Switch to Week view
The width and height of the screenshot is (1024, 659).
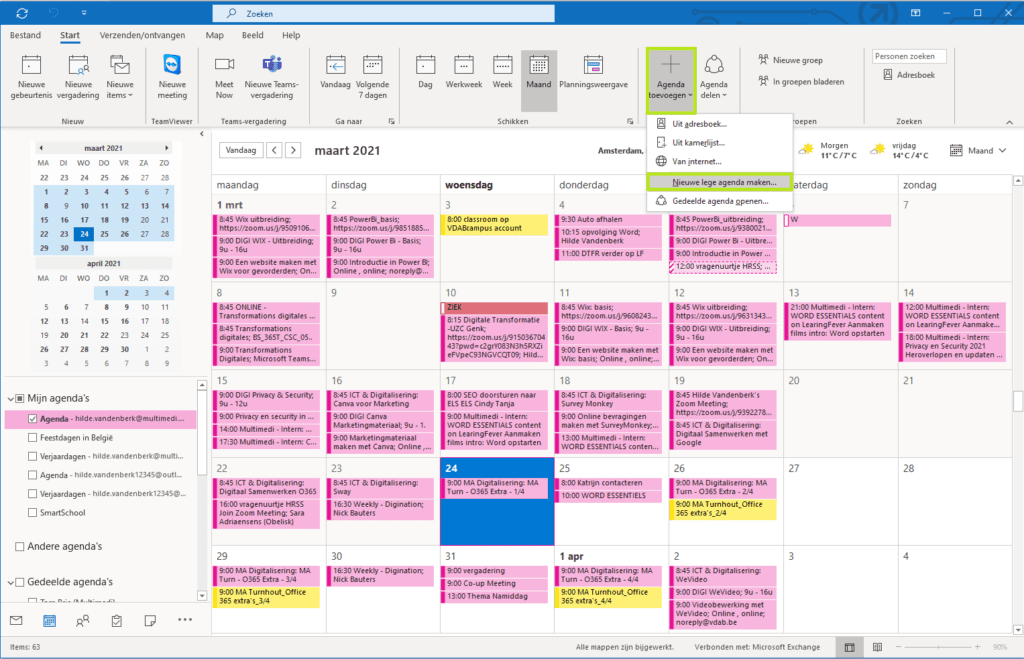[502, 72]
